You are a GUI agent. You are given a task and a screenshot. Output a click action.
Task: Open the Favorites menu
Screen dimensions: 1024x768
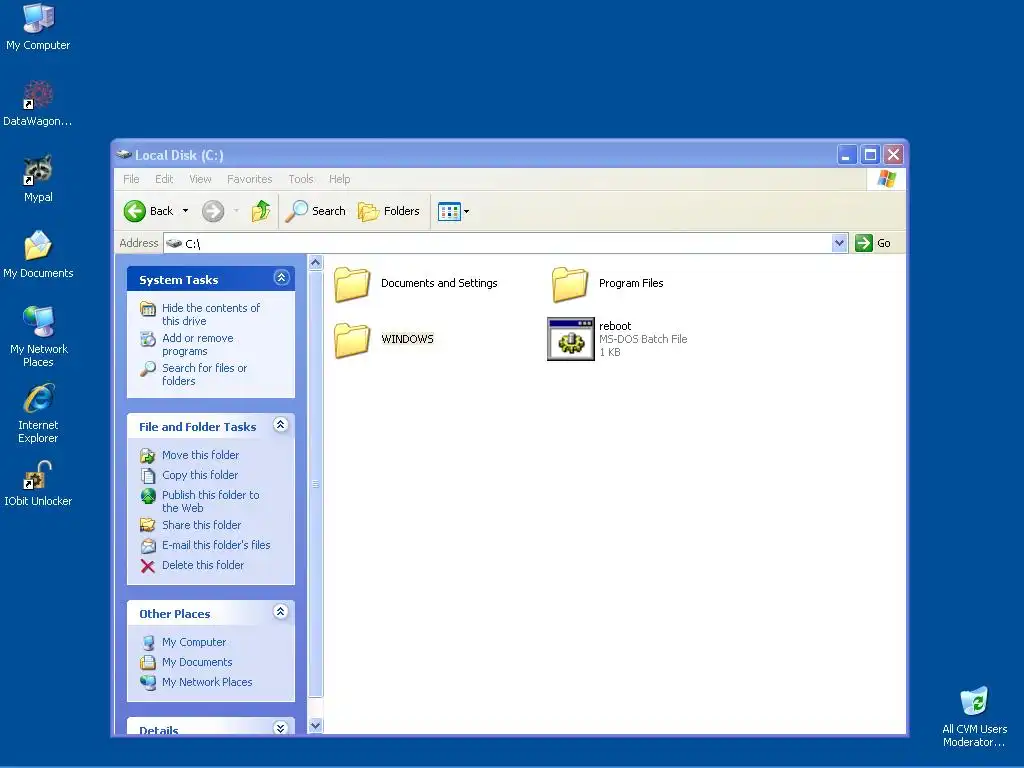coord(249,179)
